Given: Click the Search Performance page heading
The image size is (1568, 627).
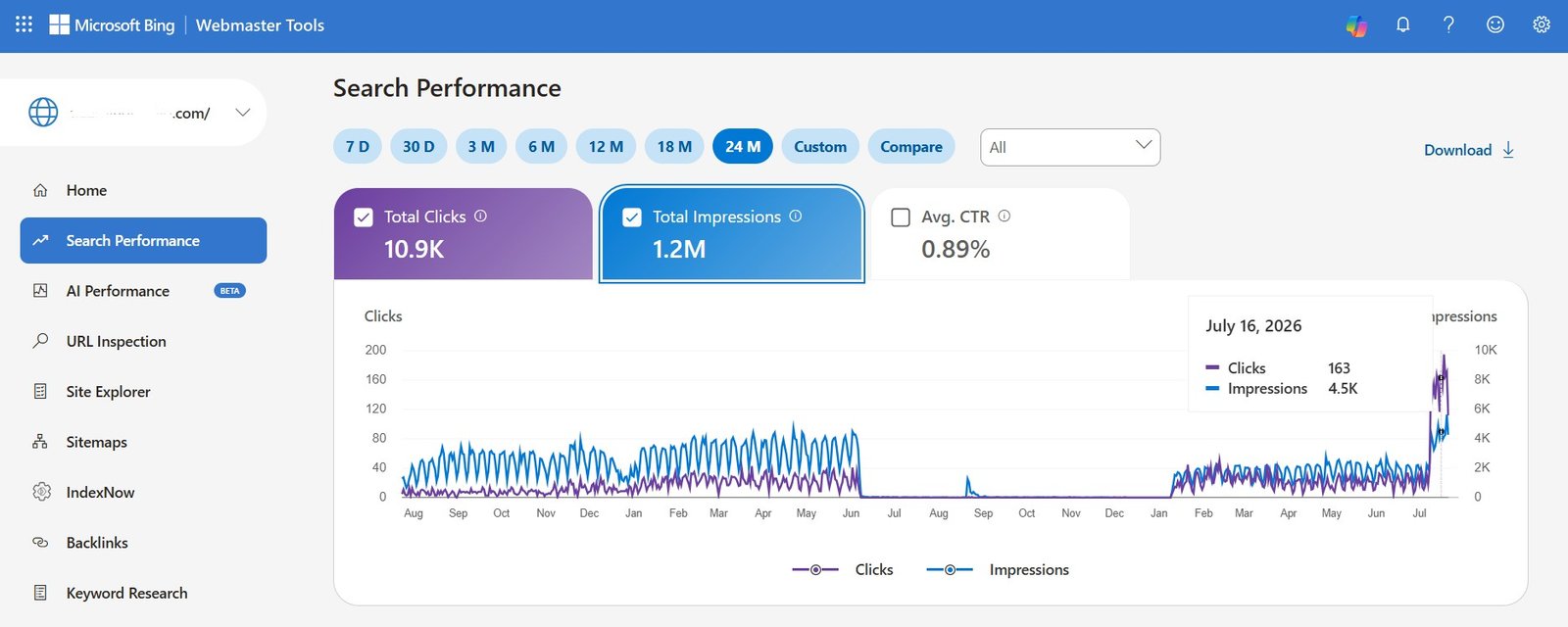Looking at the screenshot, I should (447, 88).
